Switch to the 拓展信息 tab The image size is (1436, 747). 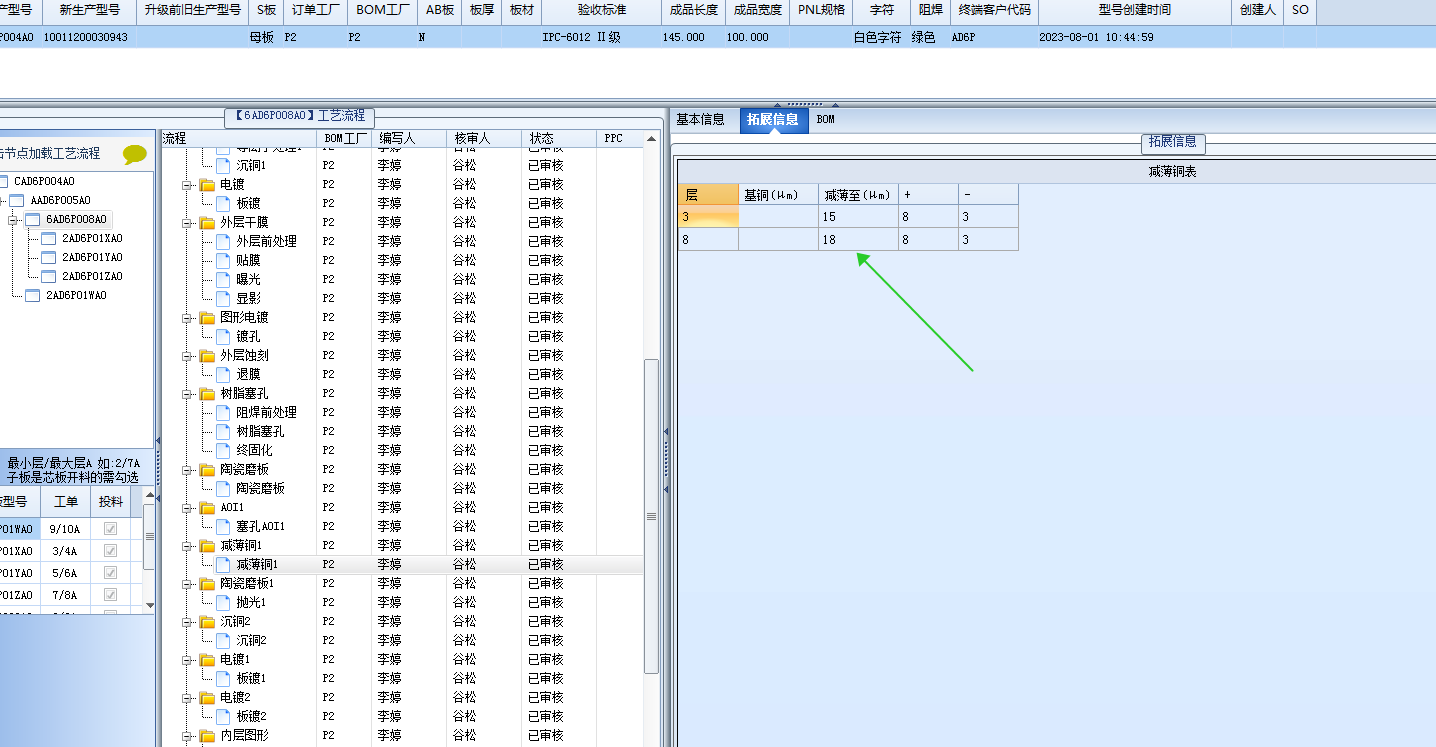772,120
